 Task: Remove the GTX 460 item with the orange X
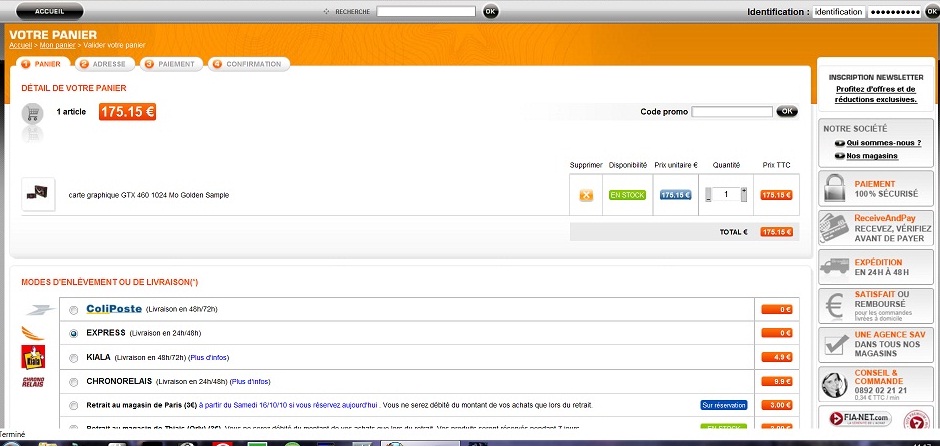(586, 195)
